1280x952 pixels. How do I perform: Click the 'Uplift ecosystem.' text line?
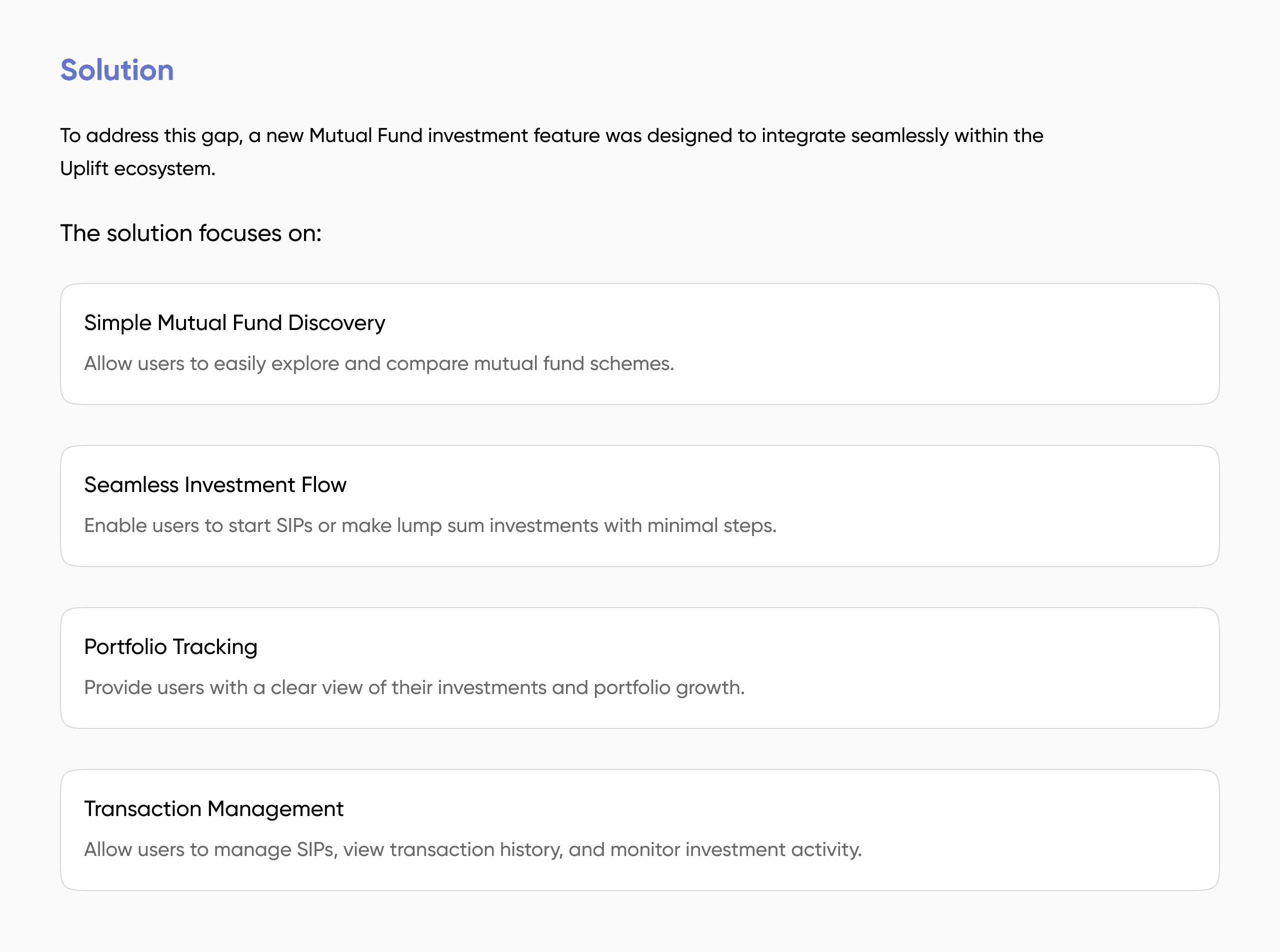point(137,169)
